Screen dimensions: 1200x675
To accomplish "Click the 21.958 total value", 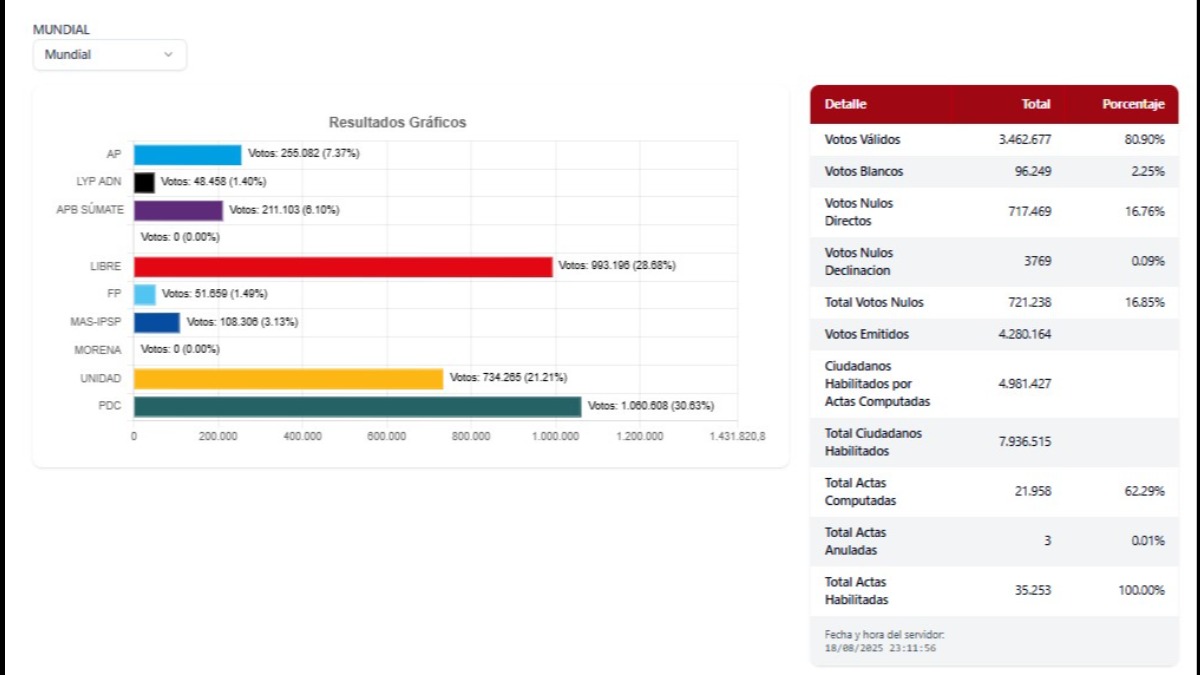I will [x=1033, y=491].
